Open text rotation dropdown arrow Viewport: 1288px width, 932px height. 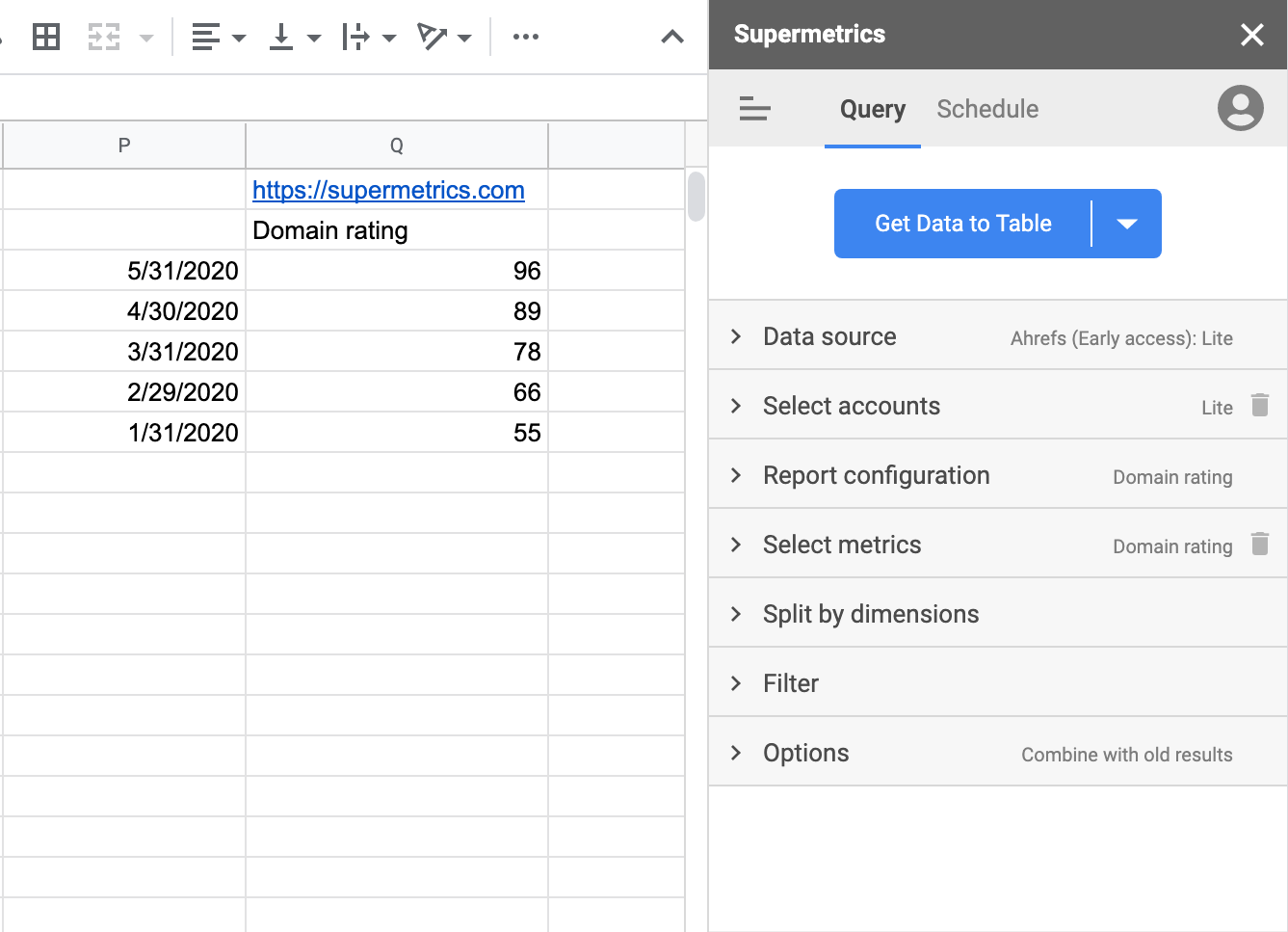pos(464,39)
